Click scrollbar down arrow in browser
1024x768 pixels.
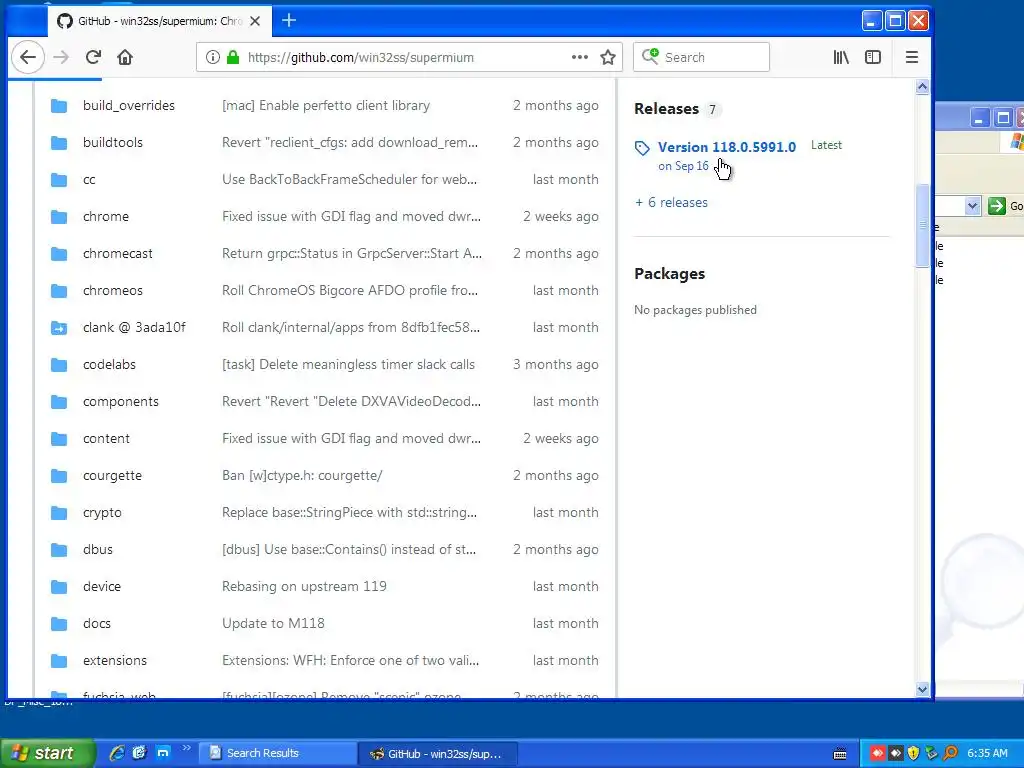coord(922,689)
